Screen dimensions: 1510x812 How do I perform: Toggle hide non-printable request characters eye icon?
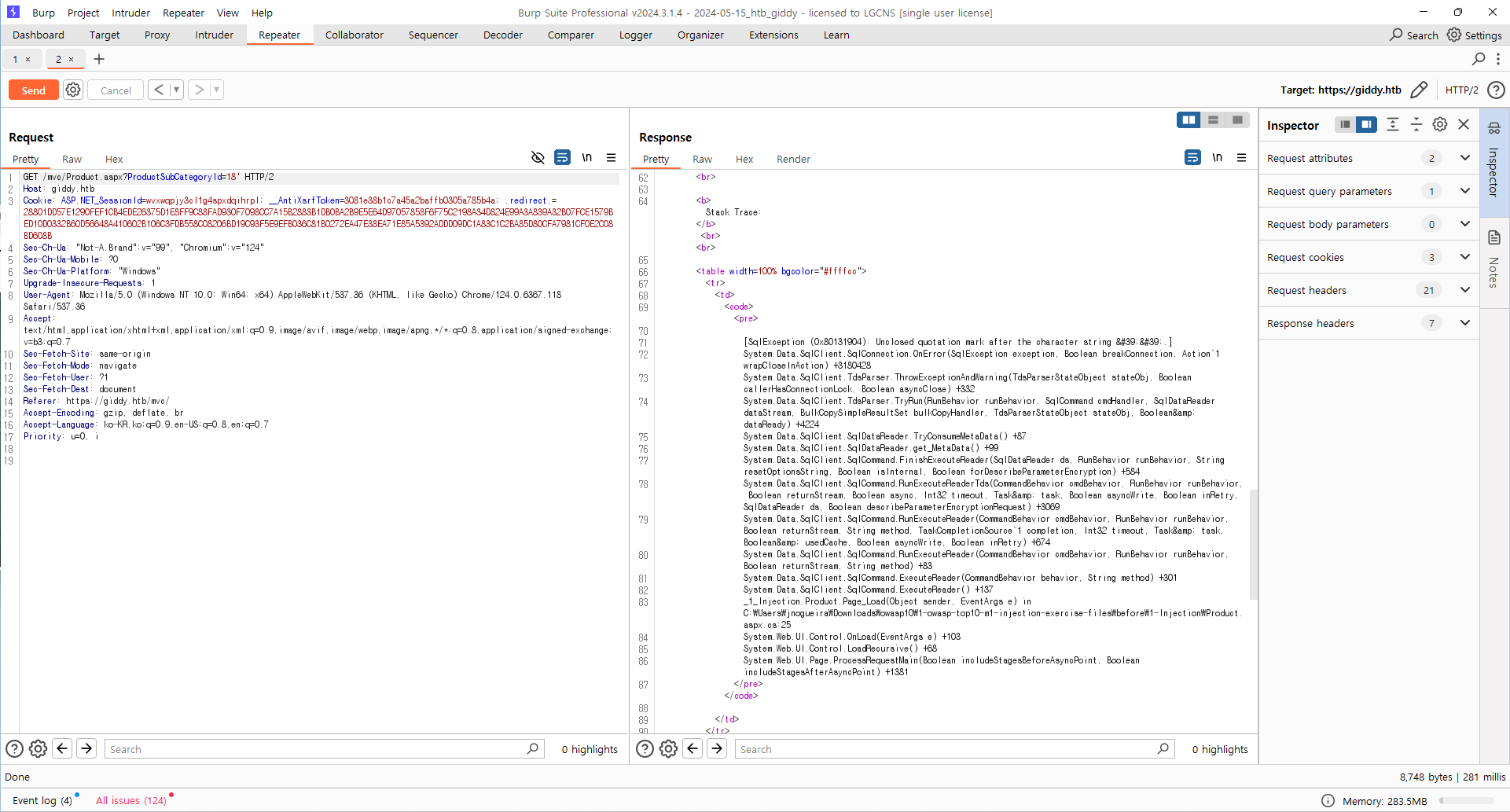[x=538, y=157]
